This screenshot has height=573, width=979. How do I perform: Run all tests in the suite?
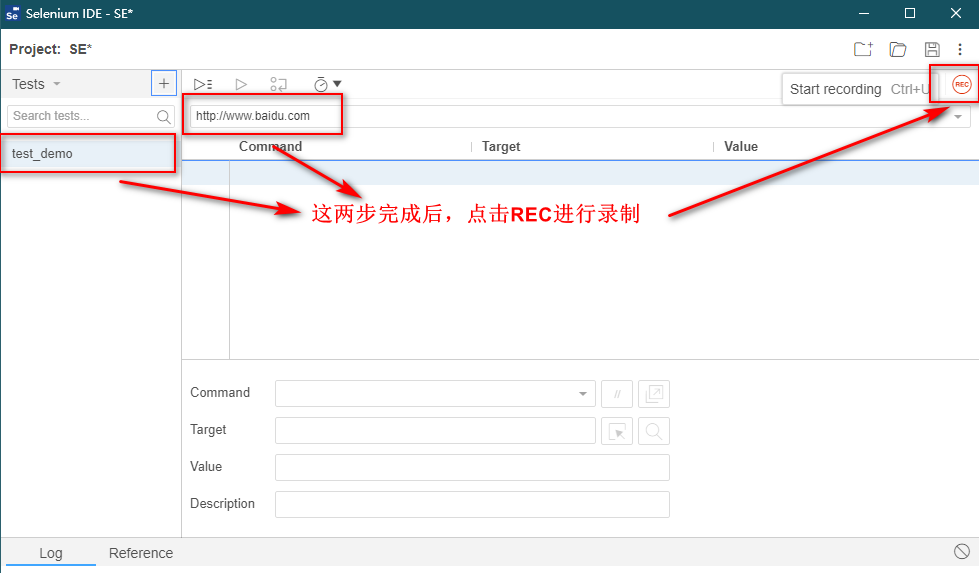pyautogui.click(x=203, y=85)
